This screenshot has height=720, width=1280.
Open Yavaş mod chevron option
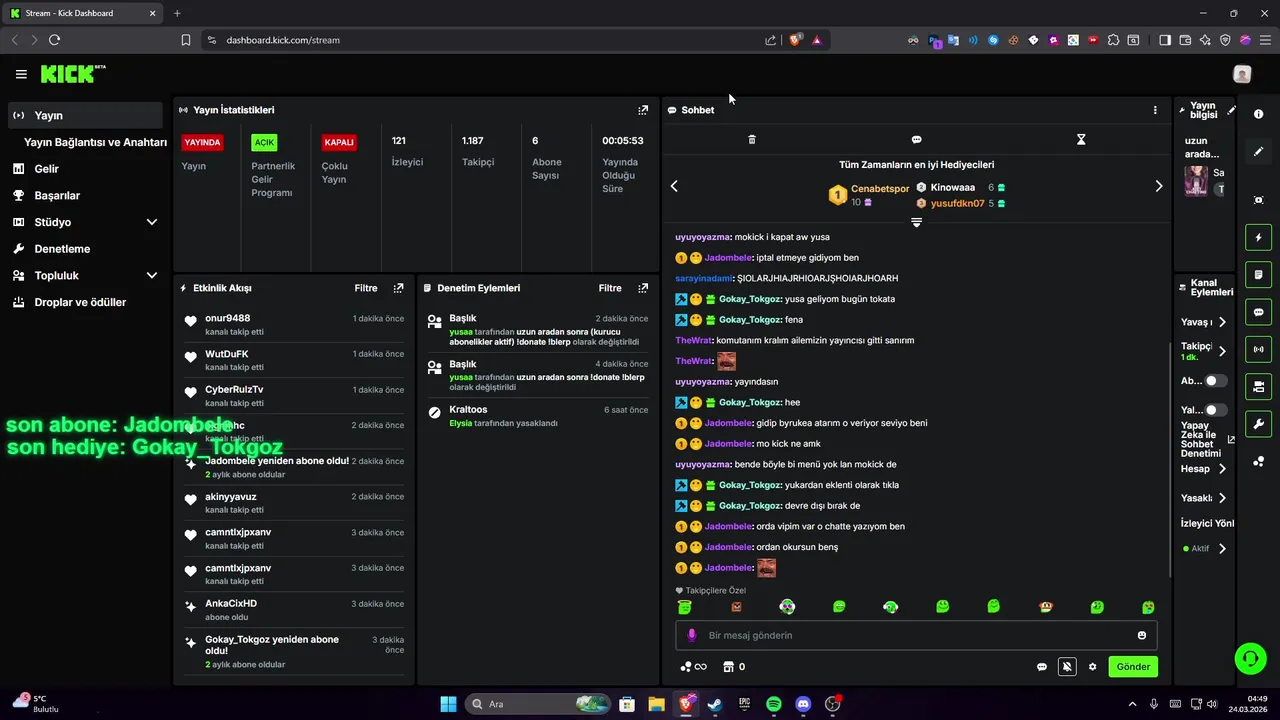1222,322
